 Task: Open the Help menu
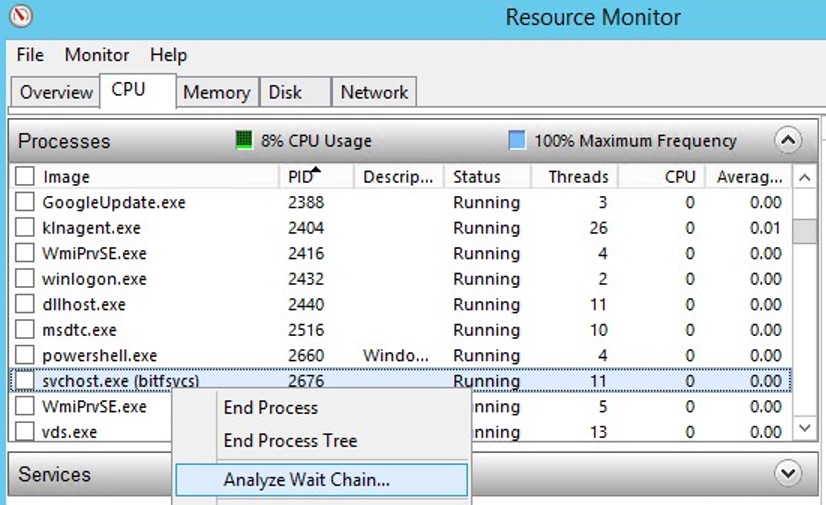coord(168,55)
